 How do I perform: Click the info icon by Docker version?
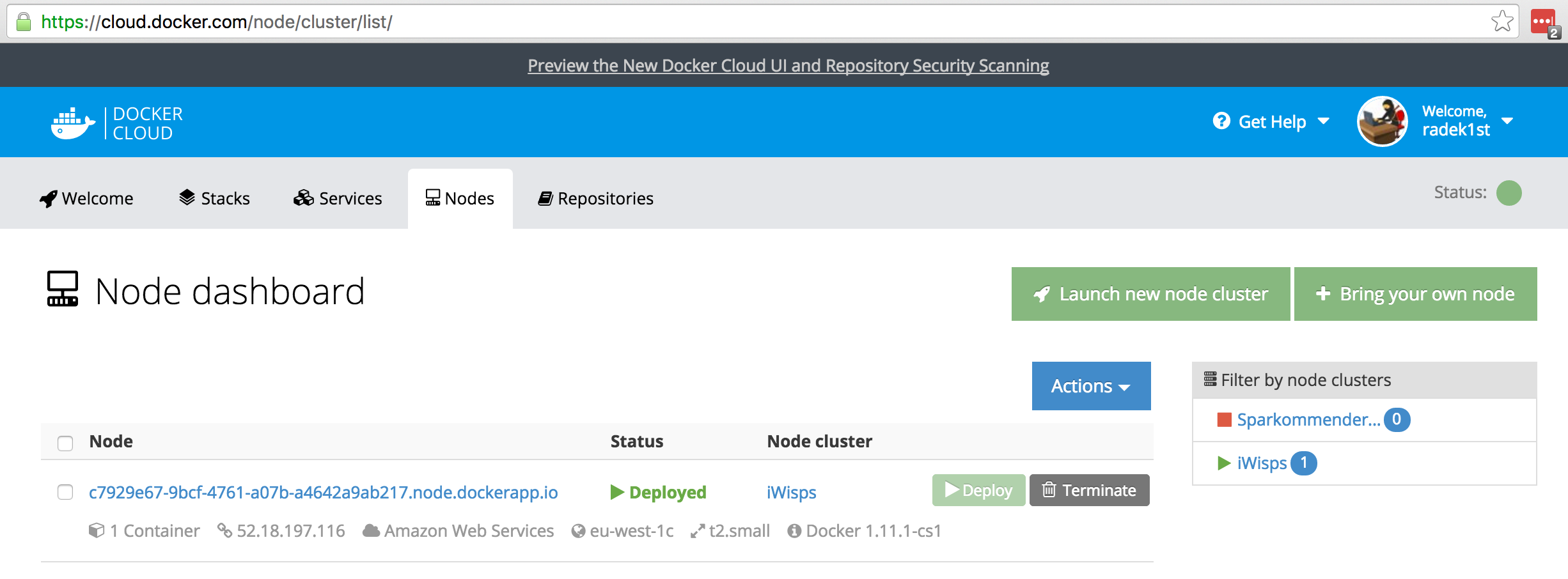[794, 531]
